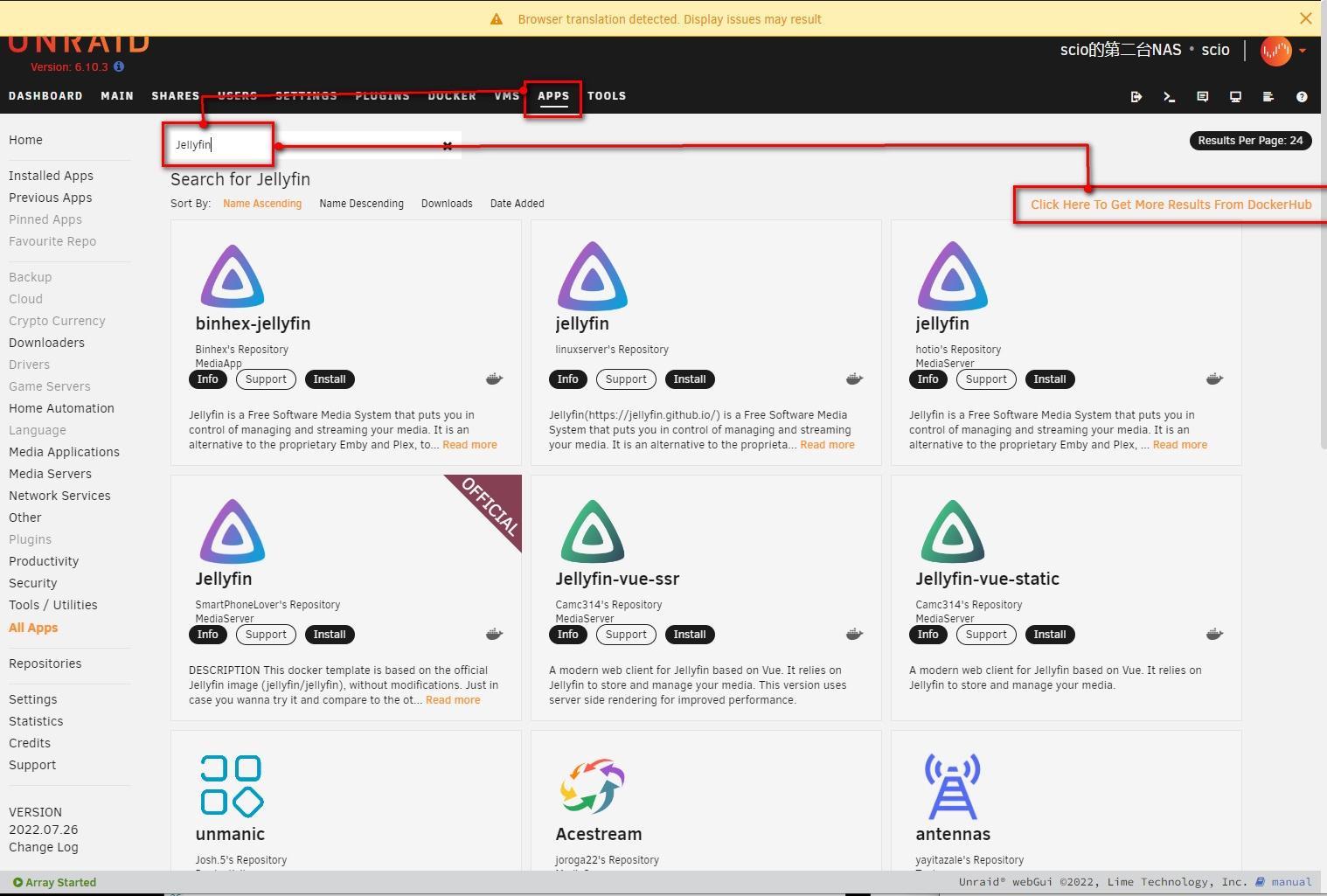Open the feedback speech-bubble icon
Viewport: 1327px width, 896px height.
click(1202, 97)
